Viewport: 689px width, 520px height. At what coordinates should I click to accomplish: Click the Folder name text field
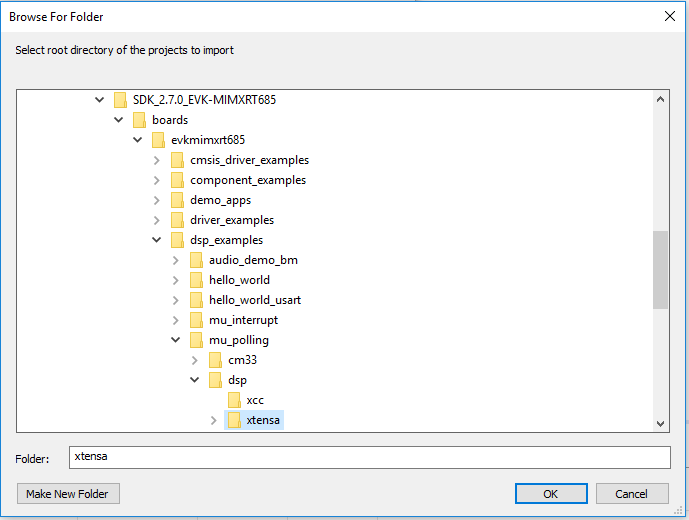click(x=369, y=457)
